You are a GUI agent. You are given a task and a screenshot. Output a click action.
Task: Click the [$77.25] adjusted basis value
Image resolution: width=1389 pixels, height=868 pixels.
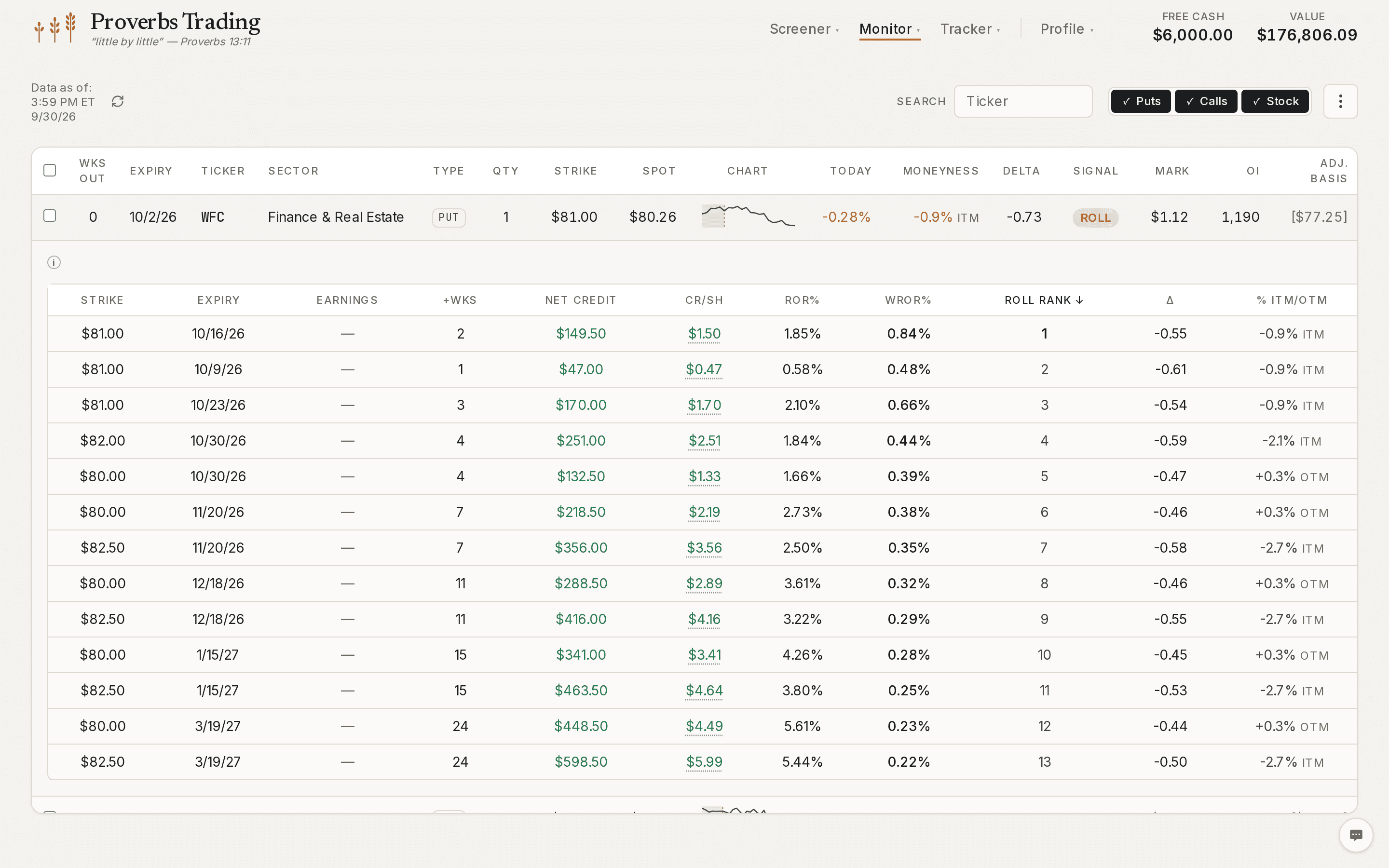tap(1319, 217)
